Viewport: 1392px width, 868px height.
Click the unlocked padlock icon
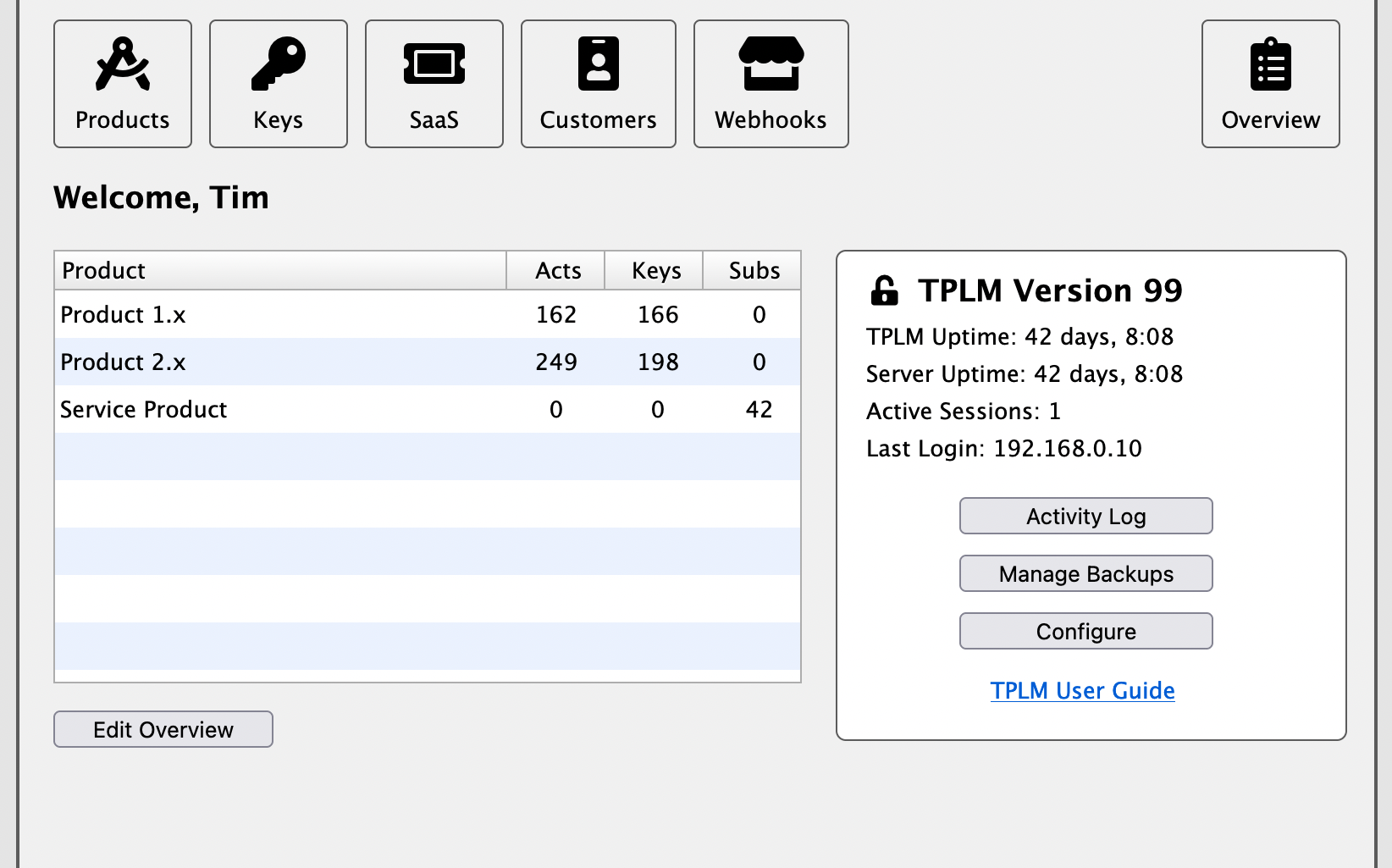click(x=884, y=290)
